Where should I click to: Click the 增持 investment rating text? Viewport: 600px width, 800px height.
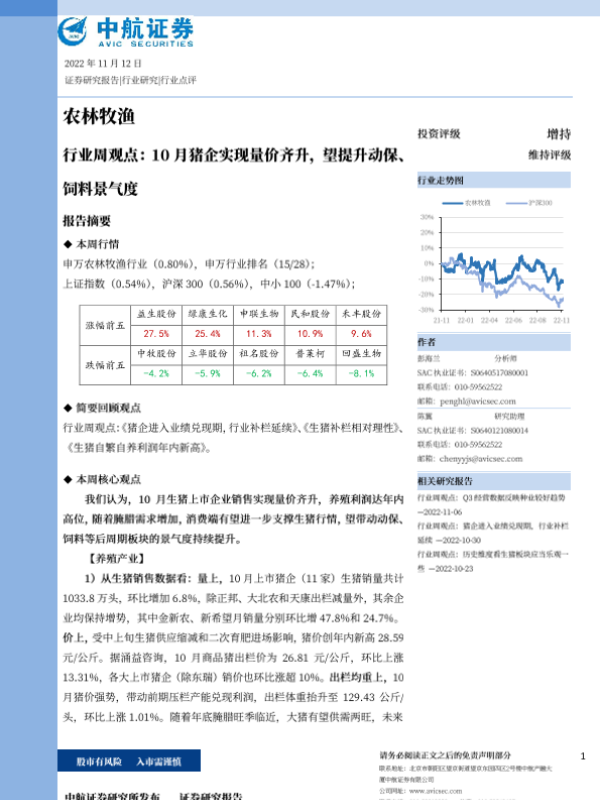[558, 134]
